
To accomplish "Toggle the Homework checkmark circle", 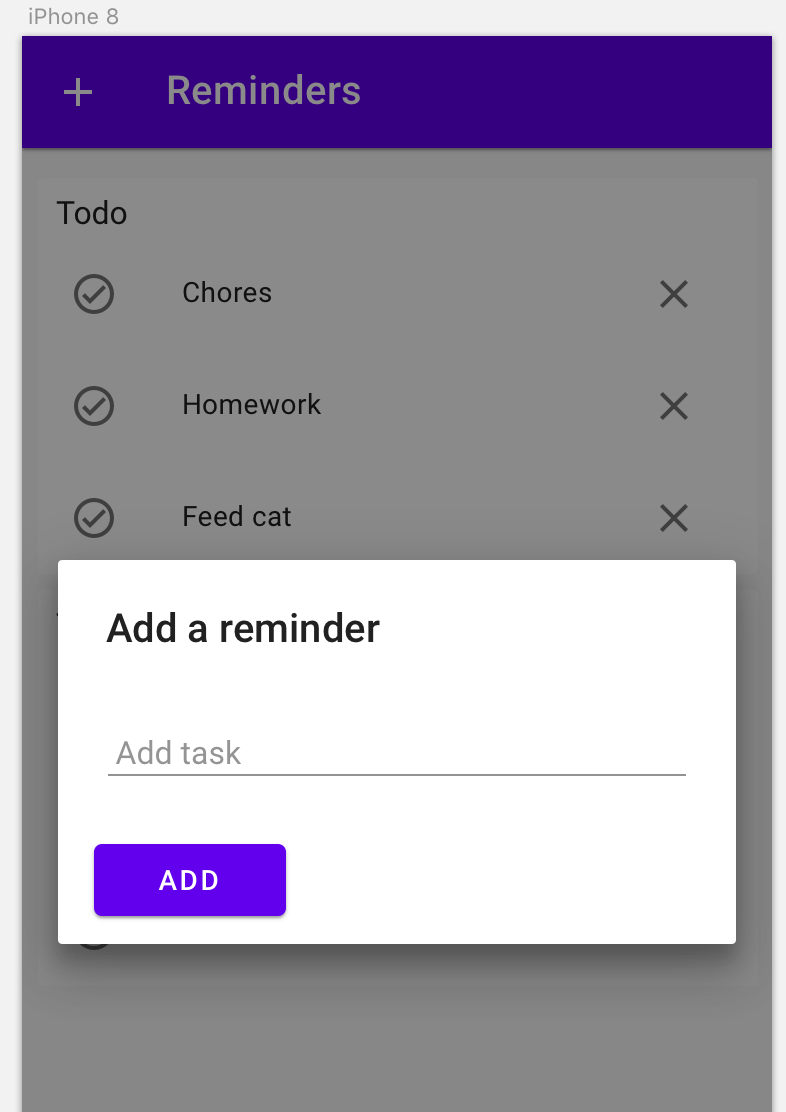I will click(x=94, y=406).
